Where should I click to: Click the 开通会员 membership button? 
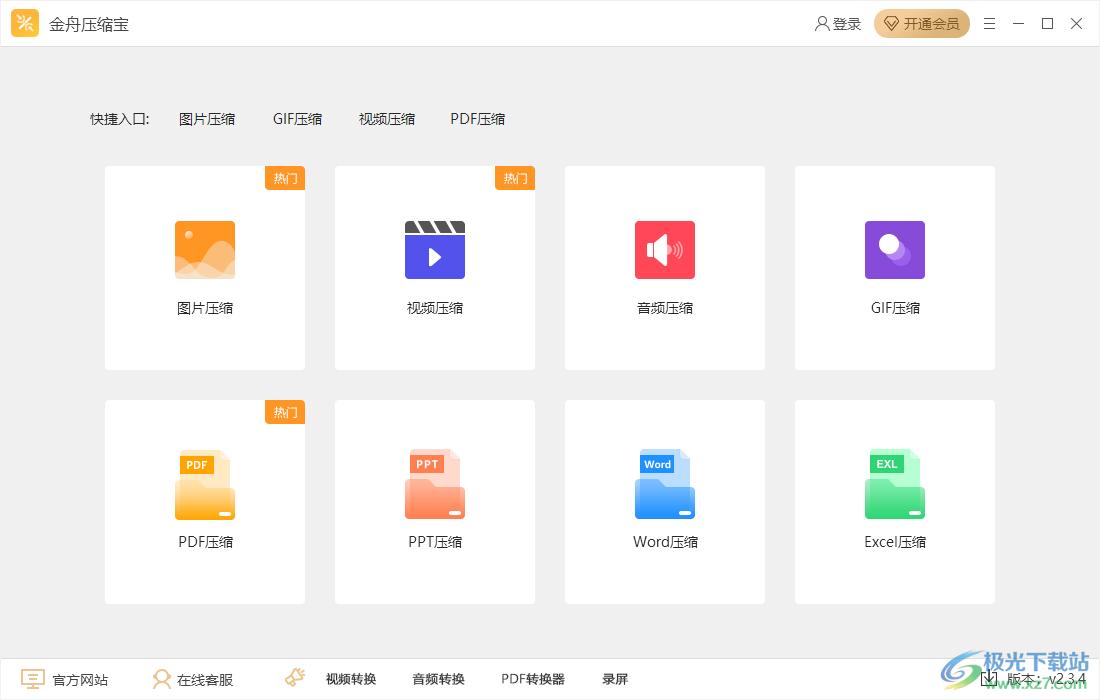(922, 24)
